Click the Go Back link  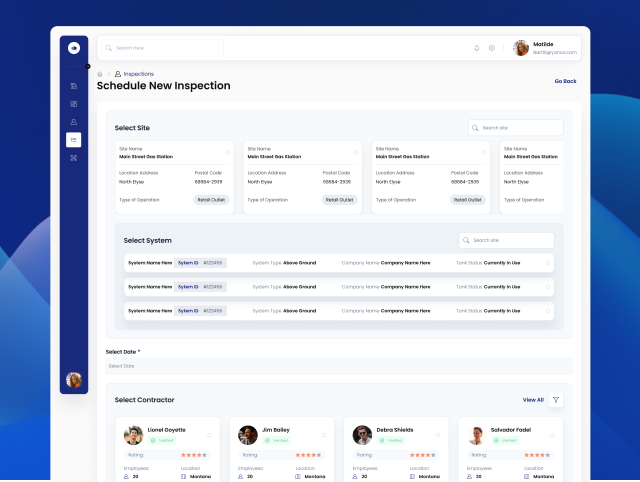[565, 81]
